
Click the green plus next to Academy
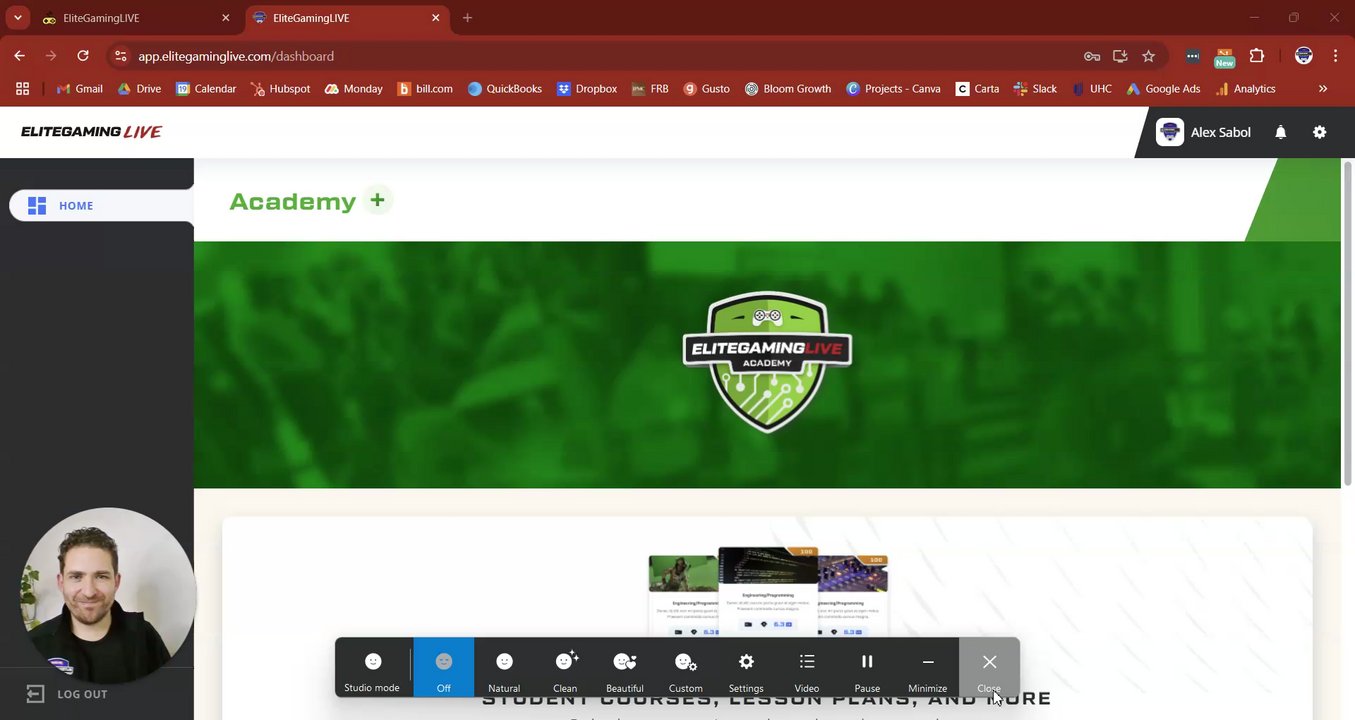coord(377,200)
